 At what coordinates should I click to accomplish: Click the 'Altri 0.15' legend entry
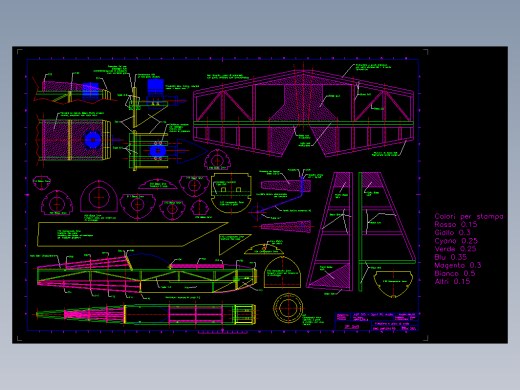tap(452, 281)
